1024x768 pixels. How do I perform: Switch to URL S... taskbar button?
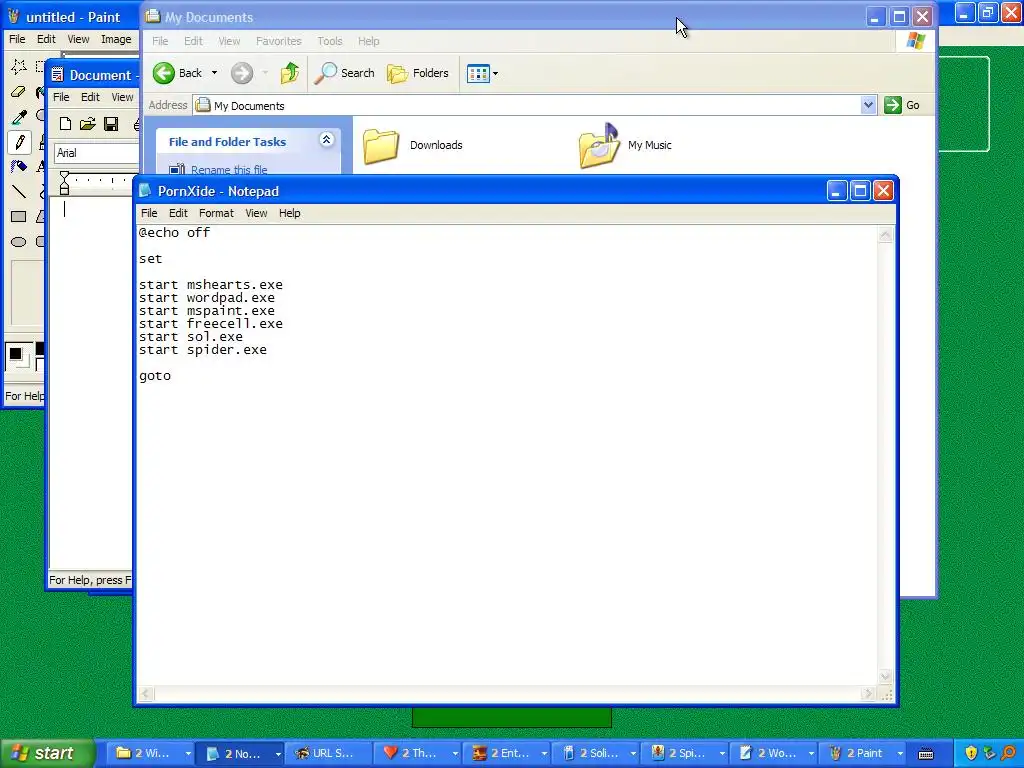pos(329,754)
